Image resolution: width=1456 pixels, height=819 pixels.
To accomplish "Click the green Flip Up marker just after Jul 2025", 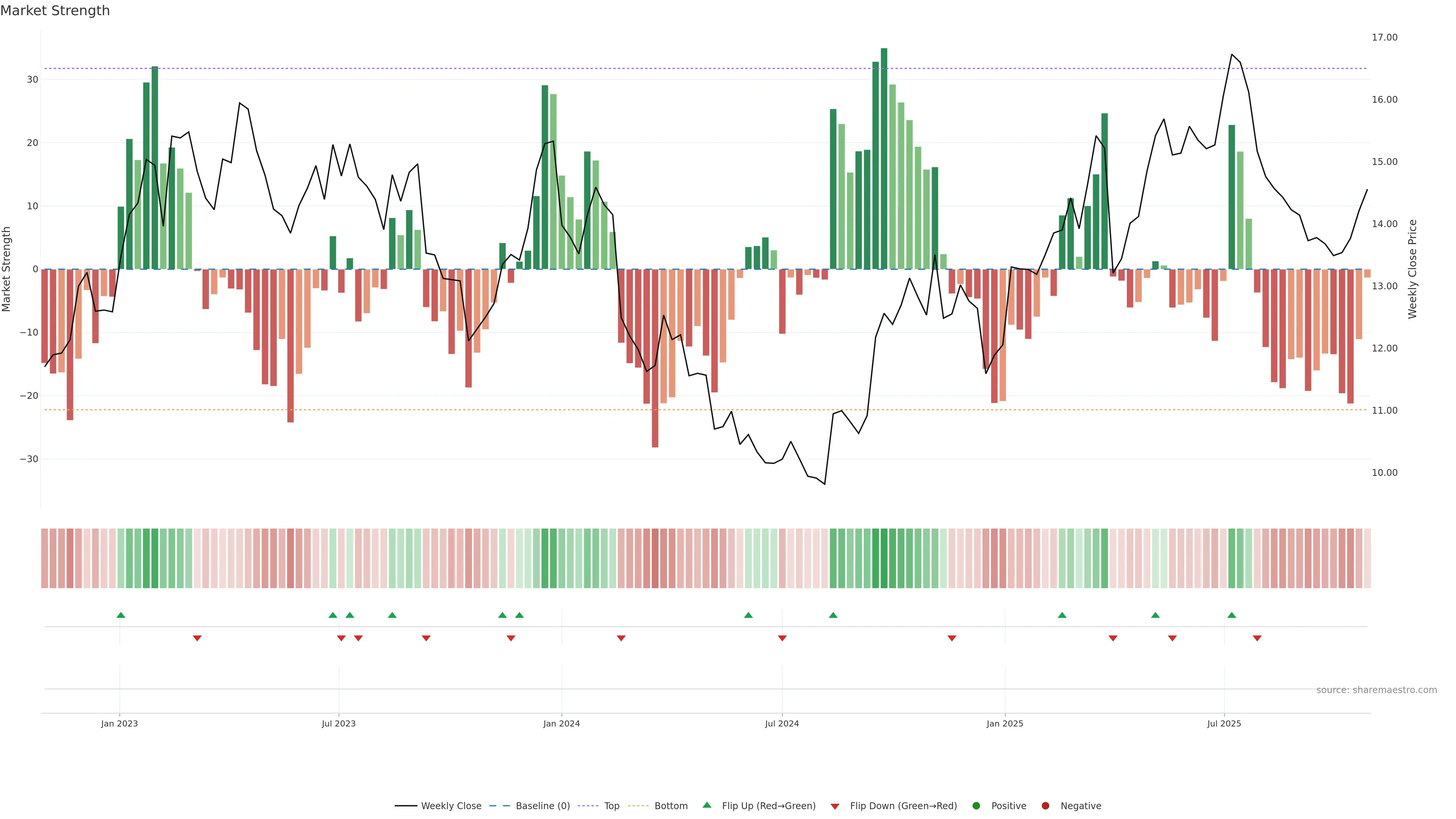I will point(1232,615).
